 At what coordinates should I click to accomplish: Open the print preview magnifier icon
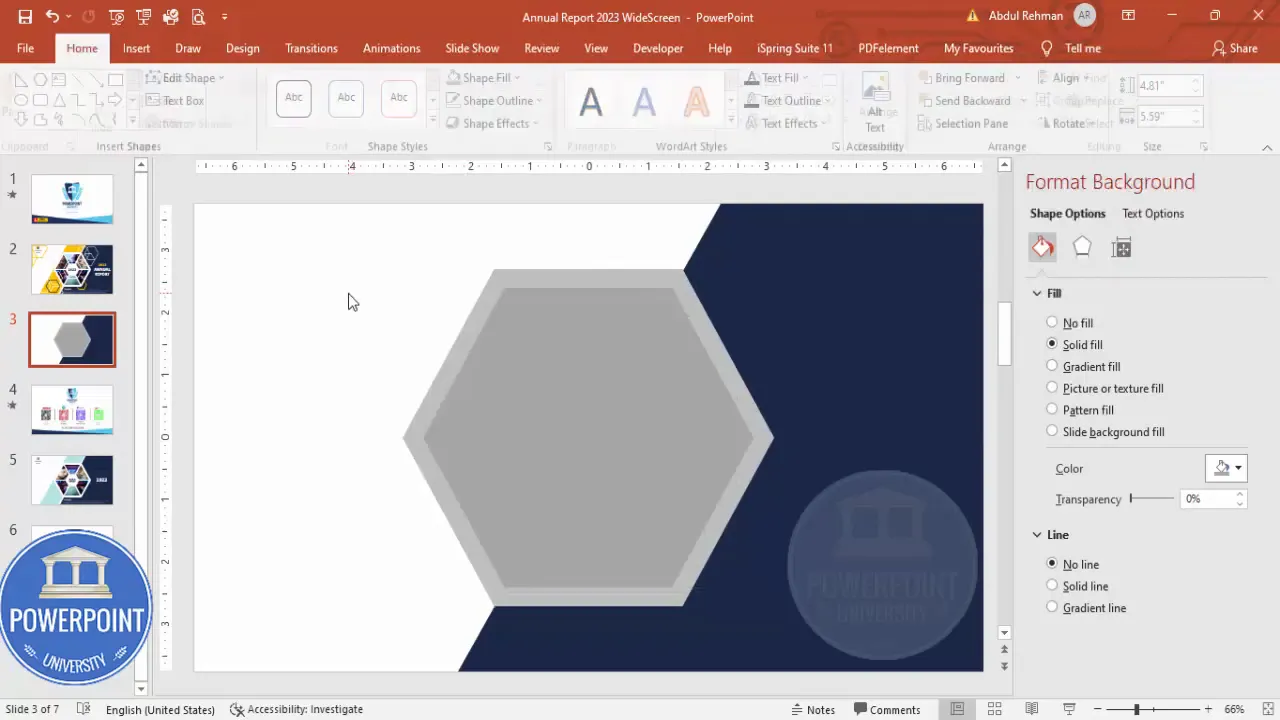(197, 17)
